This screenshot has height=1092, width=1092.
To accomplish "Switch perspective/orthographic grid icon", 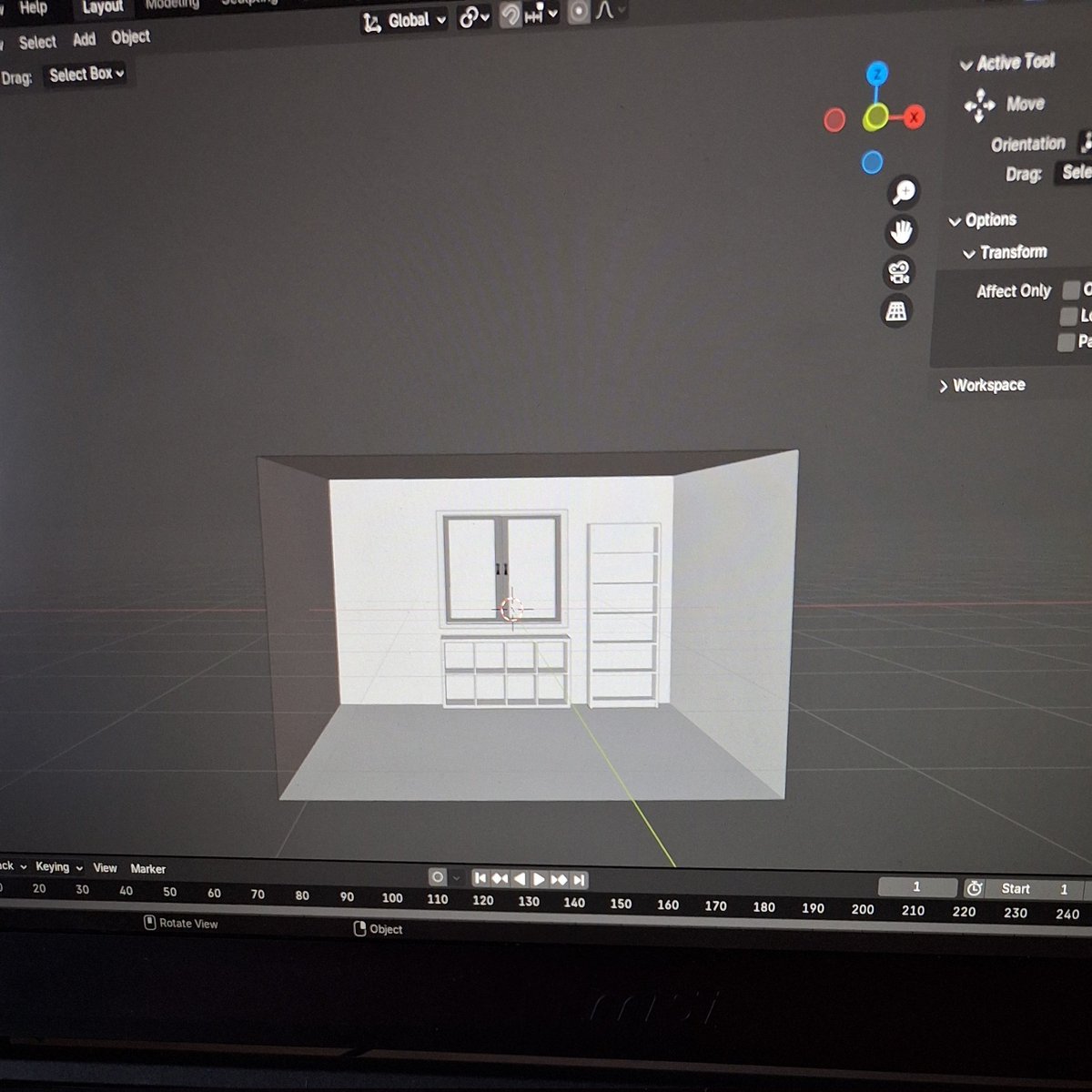I will click(896, 312).
